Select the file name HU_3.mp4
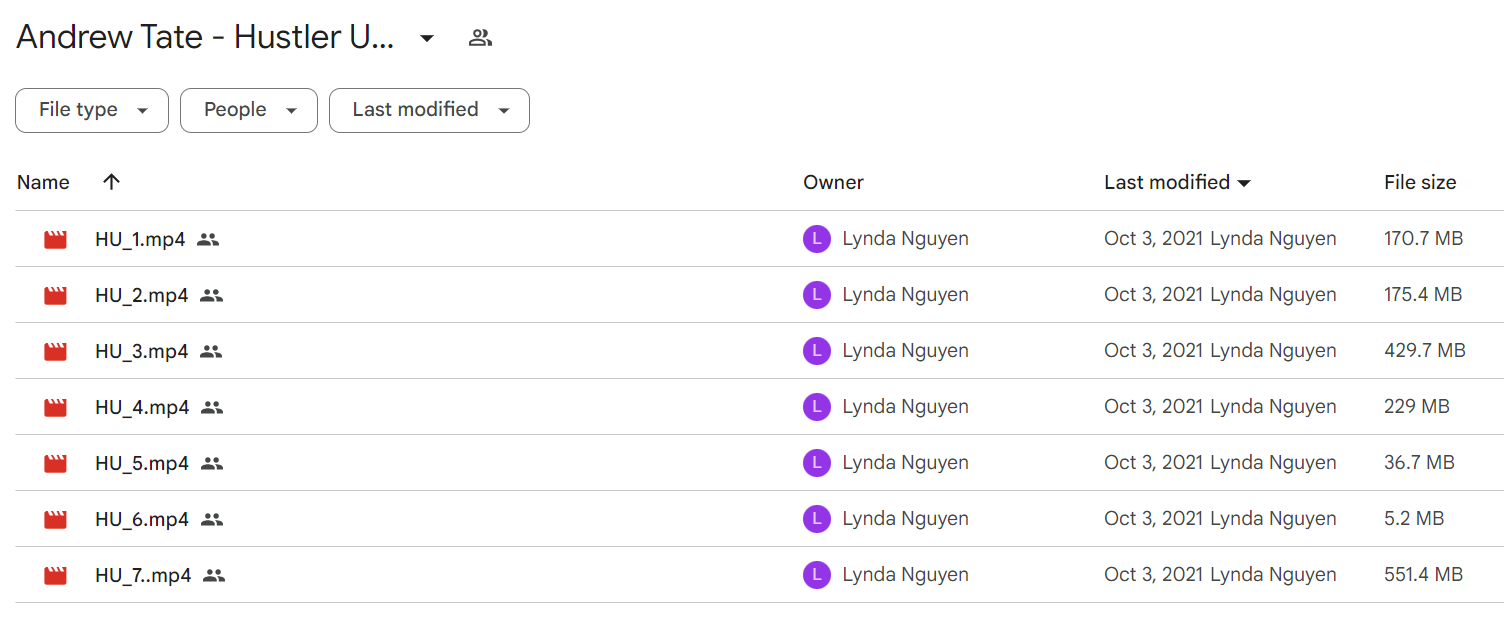The image size is (1504, 632). click(142, 351)
